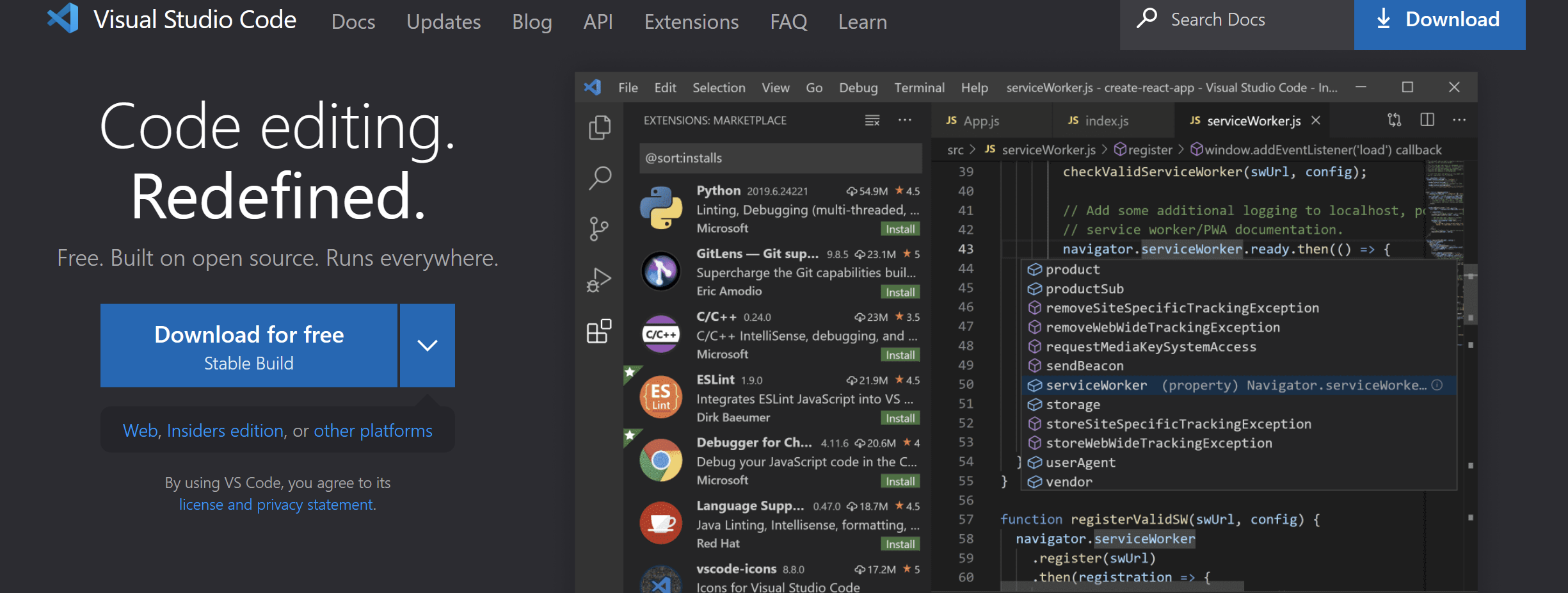Close the serviceWorker.js tab
Image resolution: width=1568 pixels, height=593 pixels.
(x=1316, y=120)
